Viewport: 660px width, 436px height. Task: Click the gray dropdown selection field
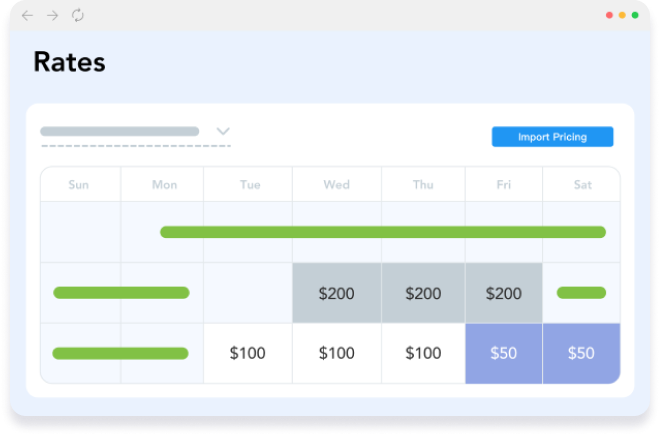click(x=120, y=131)
